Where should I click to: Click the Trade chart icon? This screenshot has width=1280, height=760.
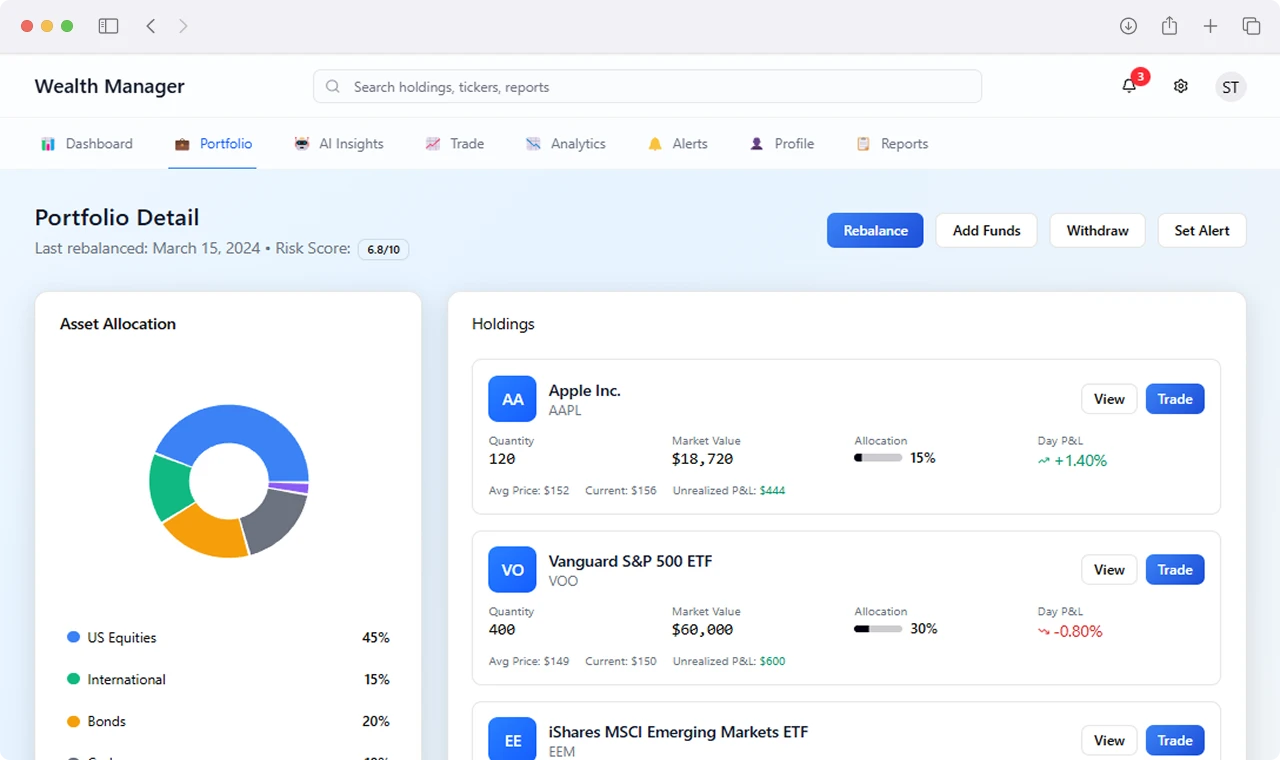433,144
